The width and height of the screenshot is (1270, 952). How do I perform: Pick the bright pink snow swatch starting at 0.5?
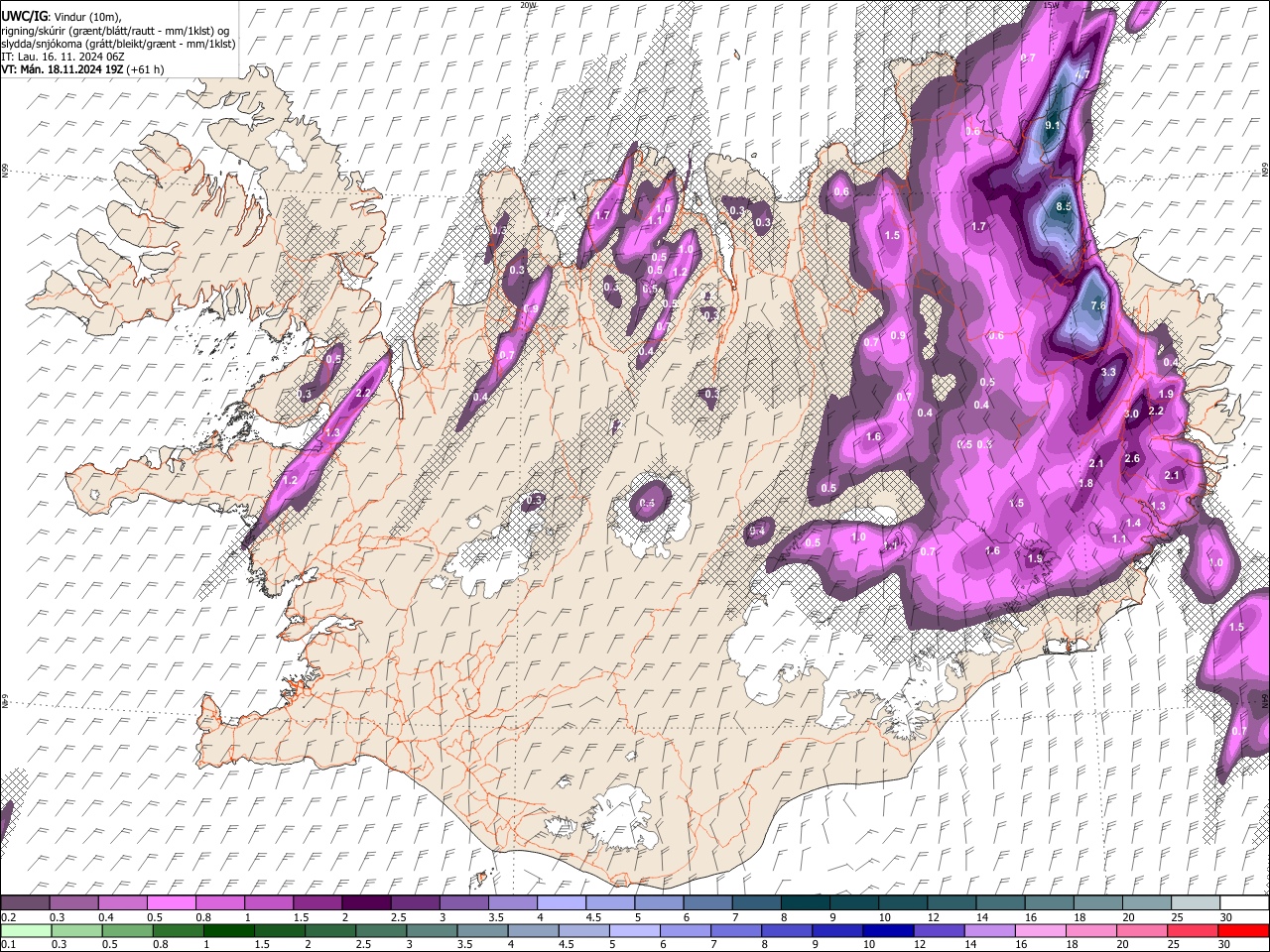click(x=171, y=902)
